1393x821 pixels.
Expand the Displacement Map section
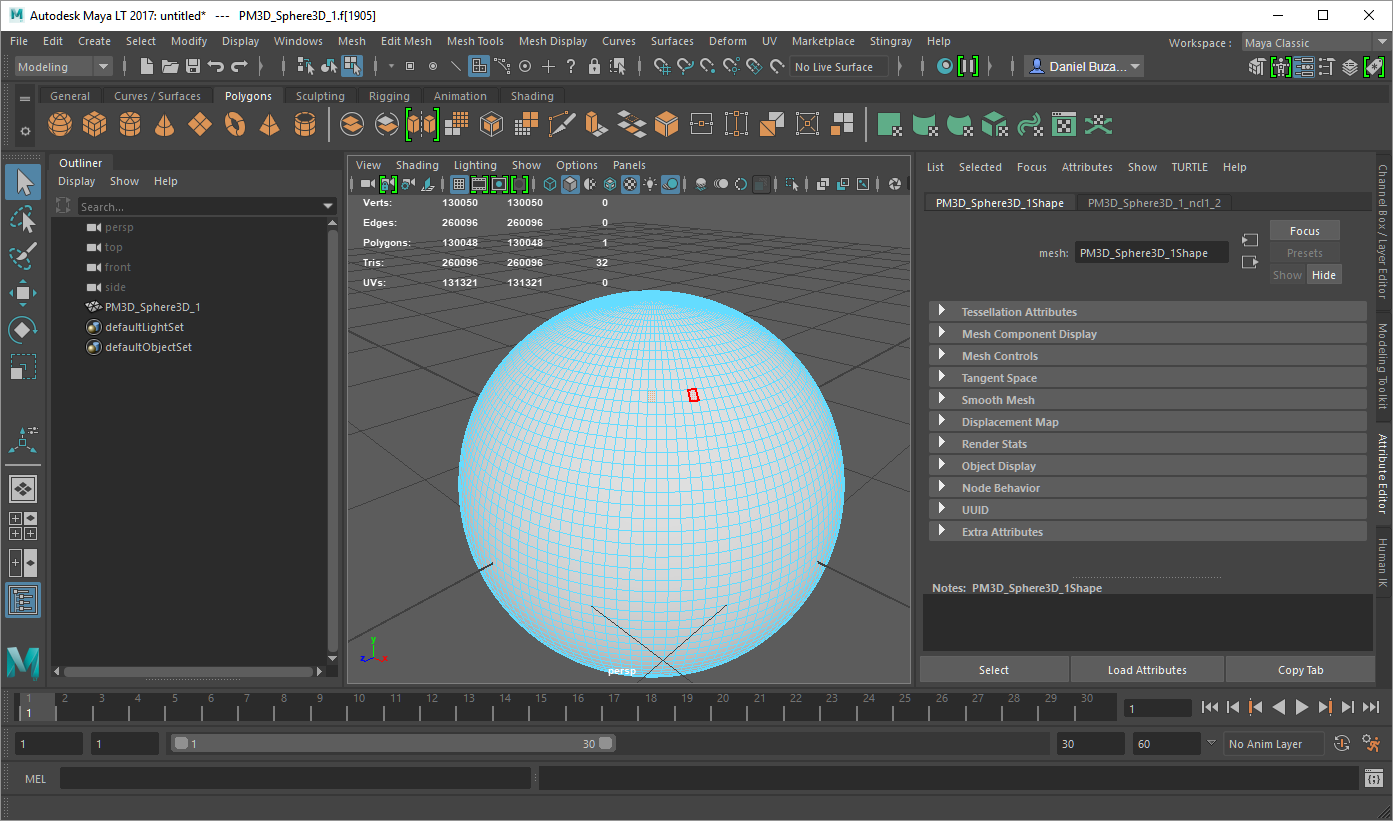[x=1148, y=422]
